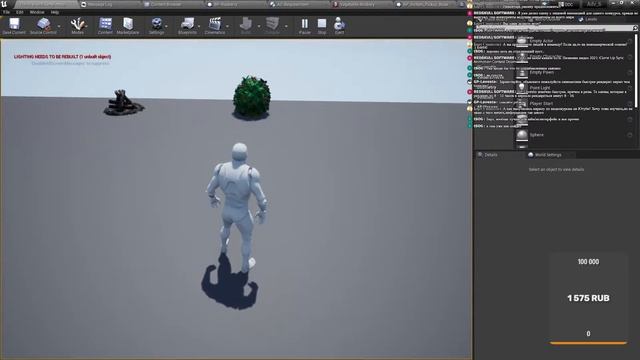Expand the Cinematics dropdown arrow

pyautogui.click(x=227, y=26)
